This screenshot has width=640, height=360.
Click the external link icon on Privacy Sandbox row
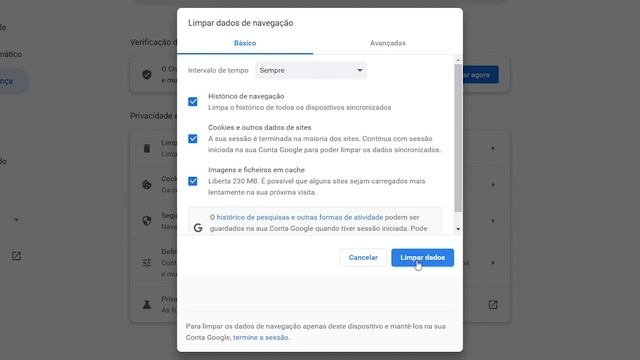point(493,304)
